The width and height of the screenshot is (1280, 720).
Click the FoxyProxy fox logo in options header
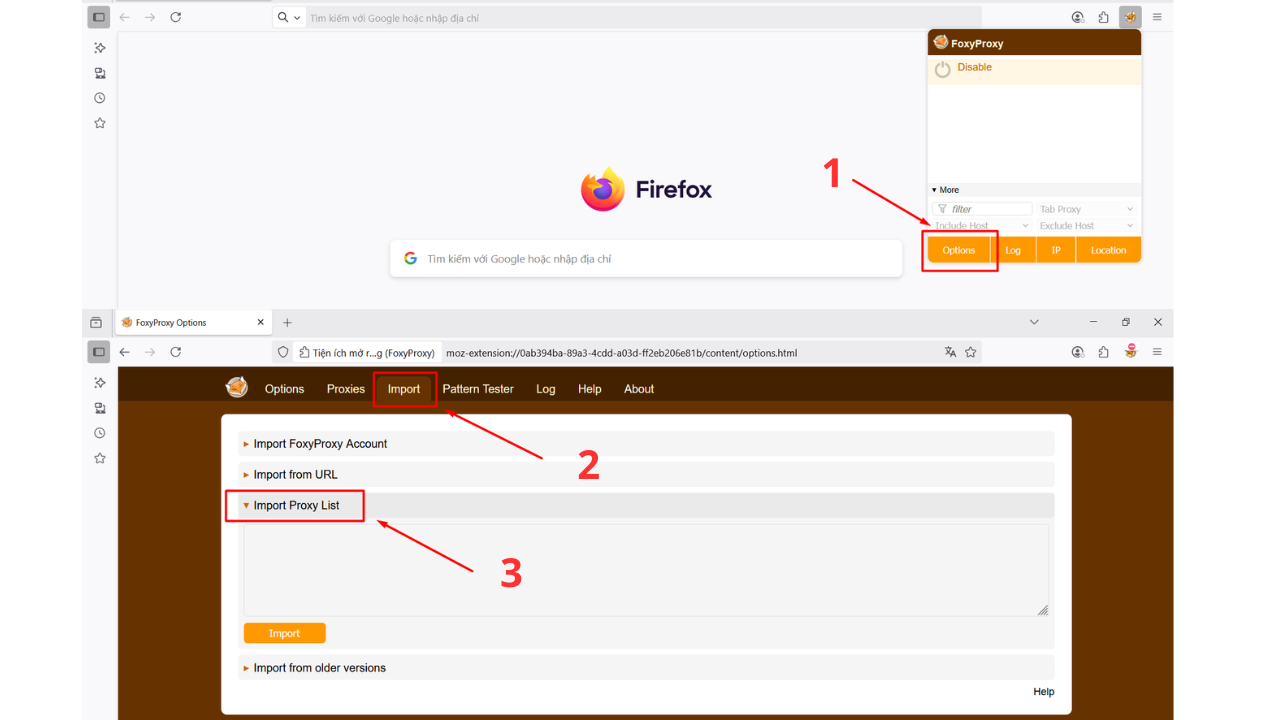tap(236, 387)
